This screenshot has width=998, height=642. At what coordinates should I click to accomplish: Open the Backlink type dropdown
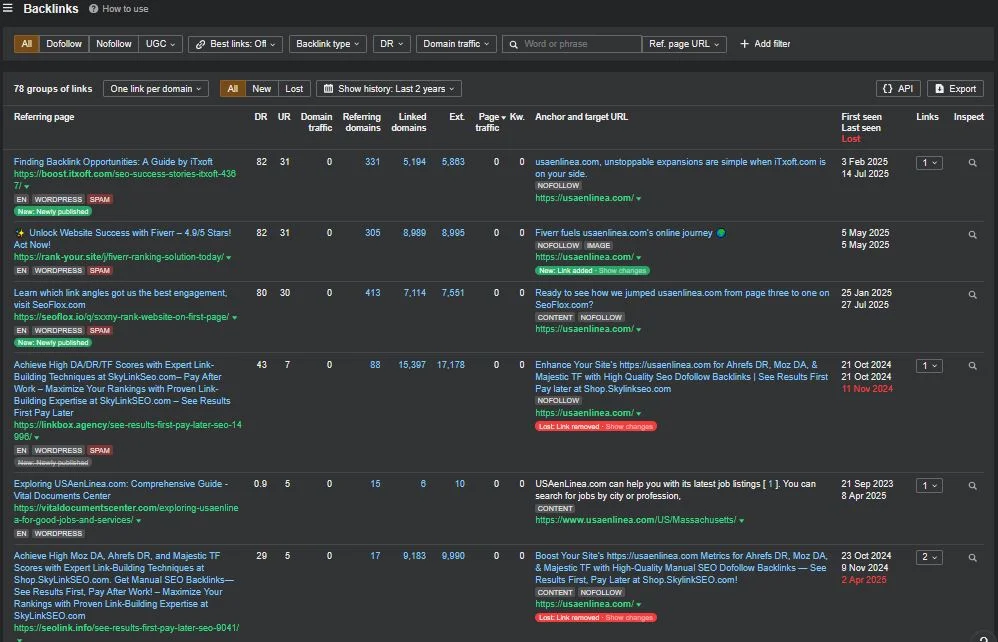point(328,44)
